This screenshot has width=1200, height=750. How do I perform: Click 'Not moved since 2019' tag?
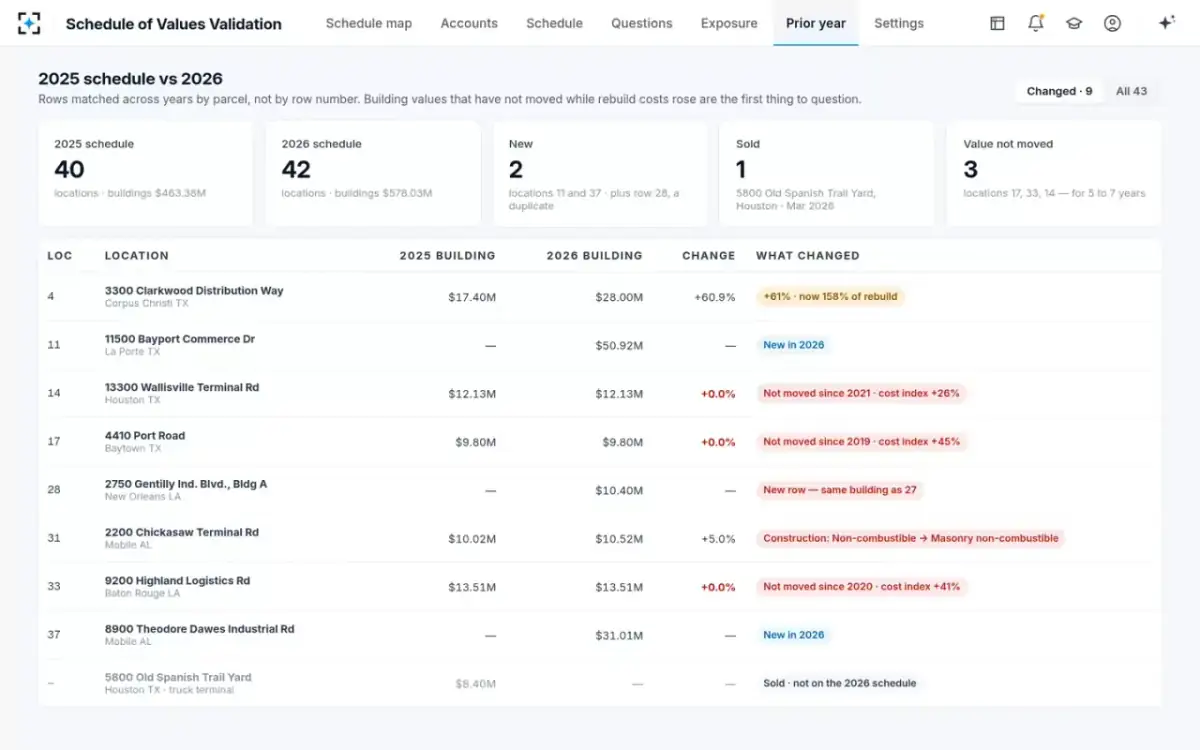point(861,442)
